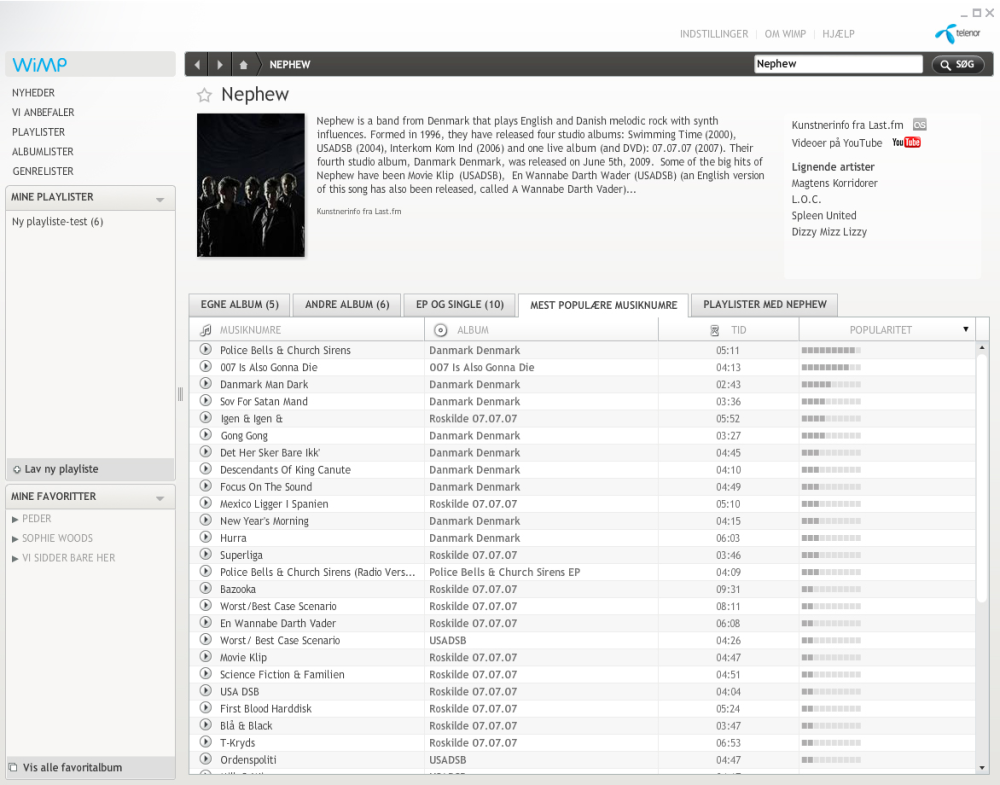Expand the SOPHIE WOODS favorites folder
Screen dimensions: 1000x785
(x=15, y=539)
